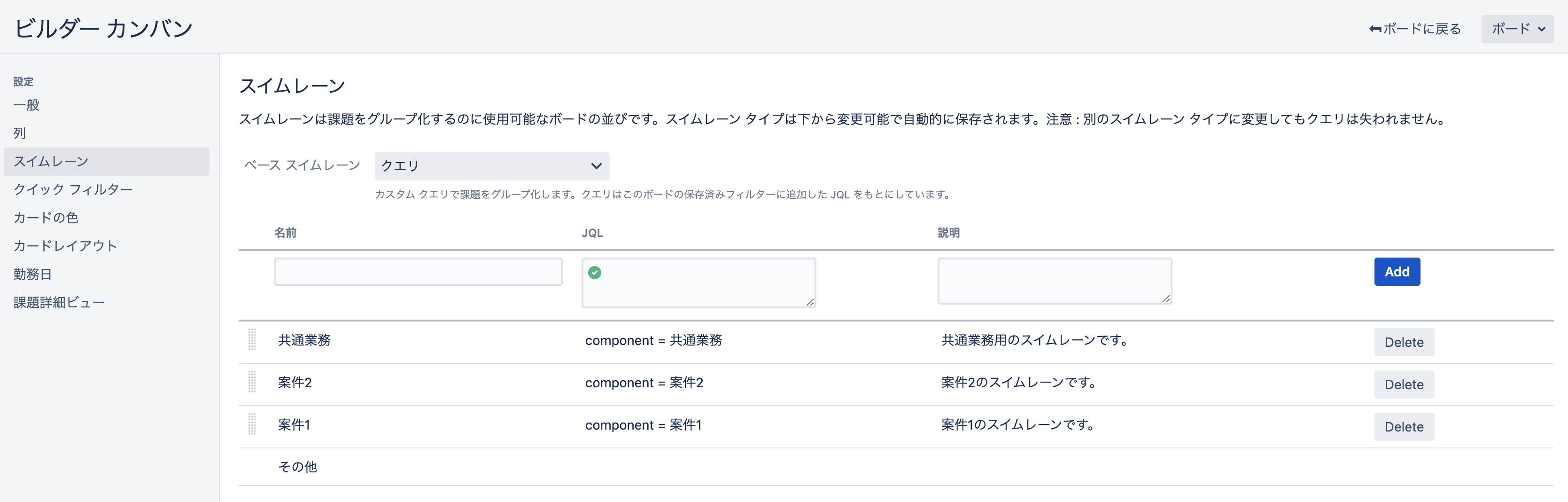Open 課題詳細ビュー settings

tap(59, 302)
